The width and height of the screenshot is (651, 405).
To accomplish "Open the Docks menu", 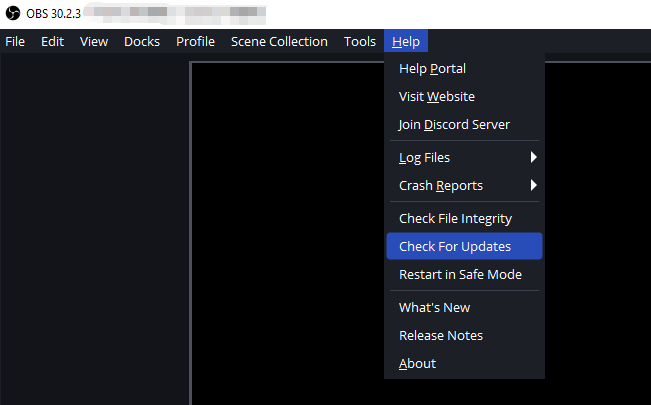I will (x=142, y=42).
